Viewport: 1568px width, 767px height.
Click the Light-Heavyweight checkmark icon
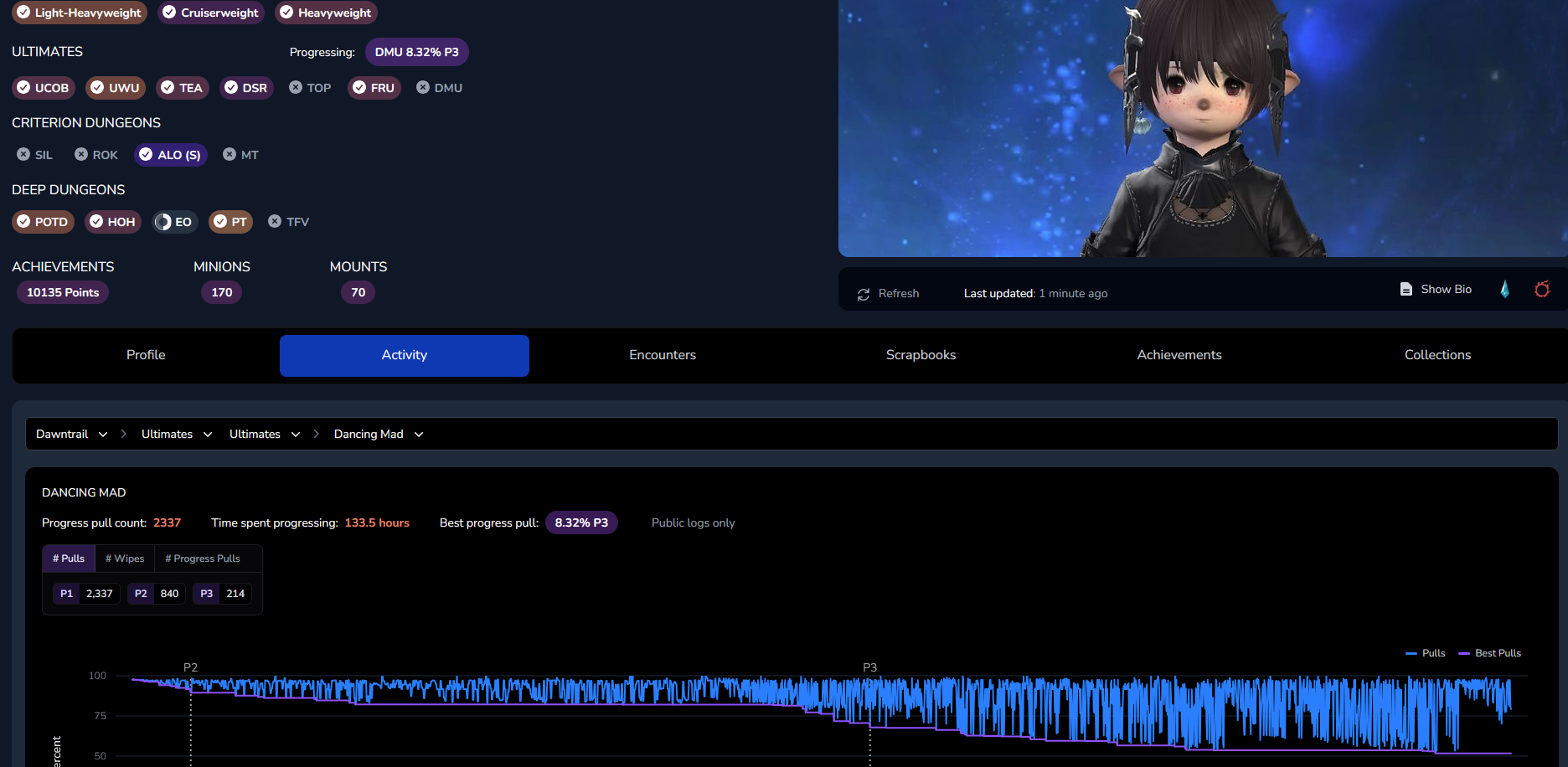coord(23,13)
